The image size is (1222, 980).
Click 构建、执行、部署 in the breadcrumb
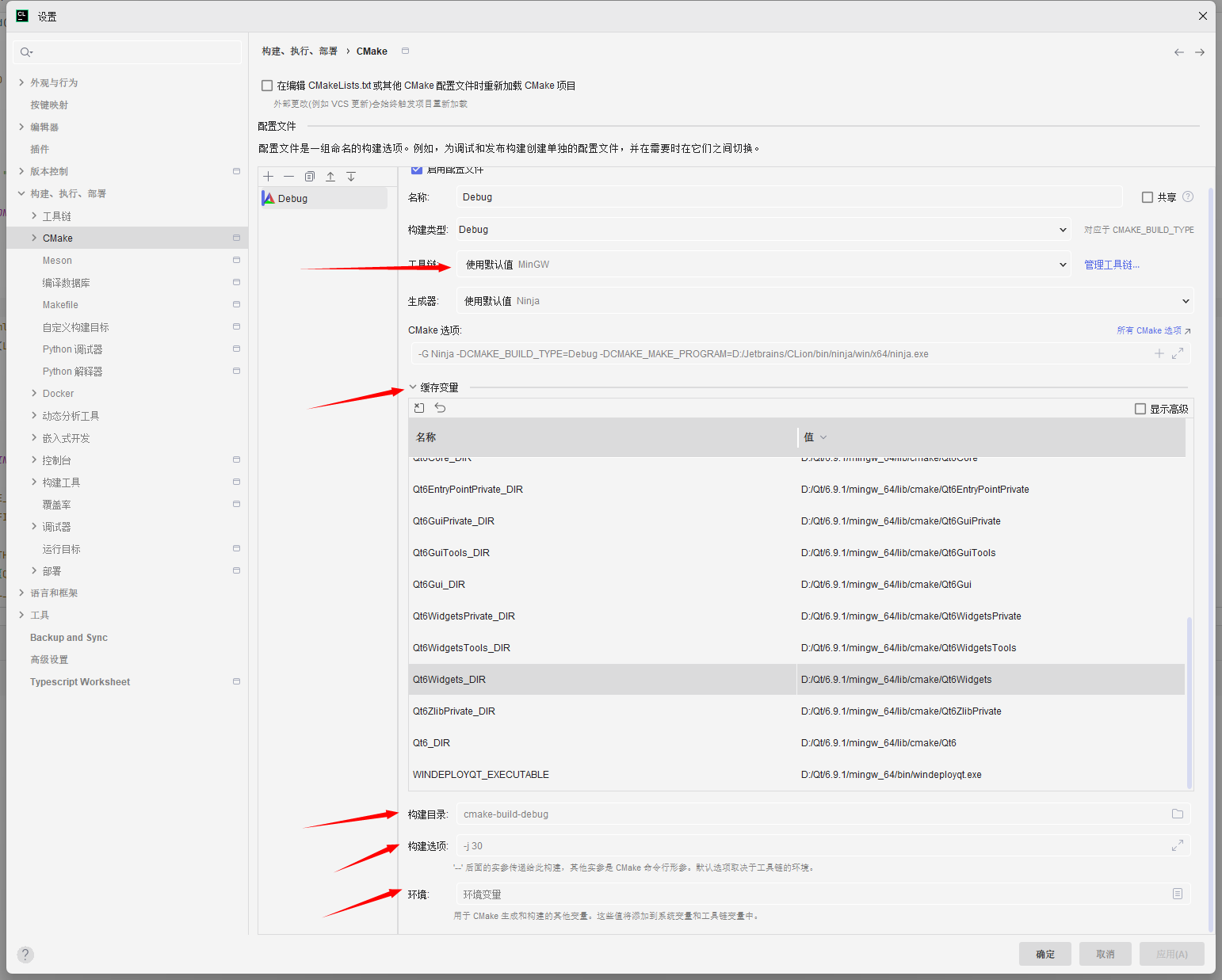[300, 51]
